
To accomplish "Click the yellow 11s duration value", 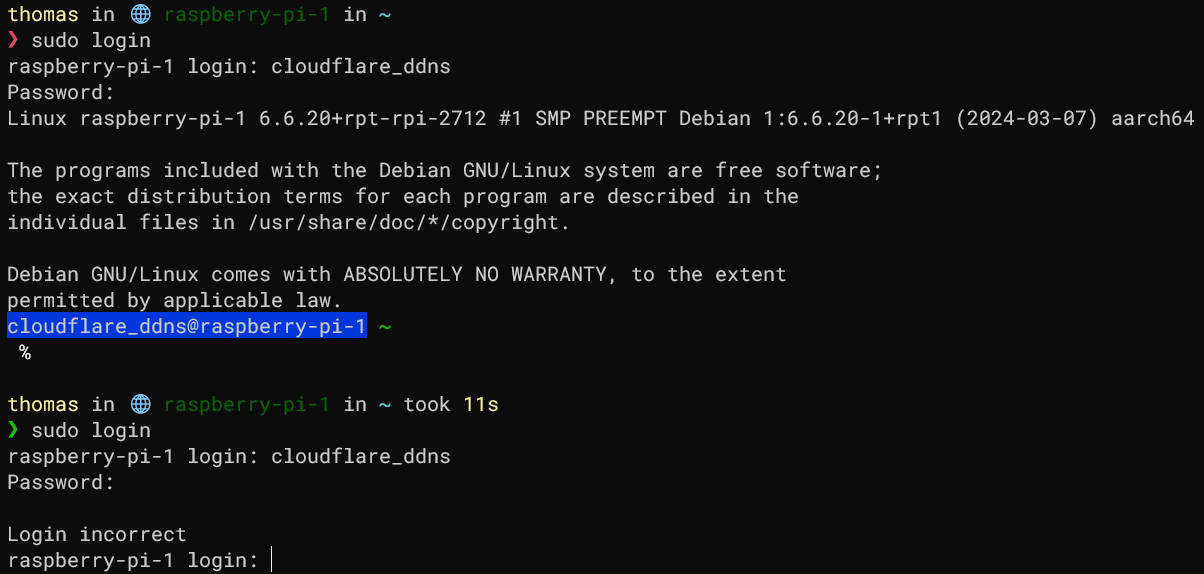I will 481,405.
